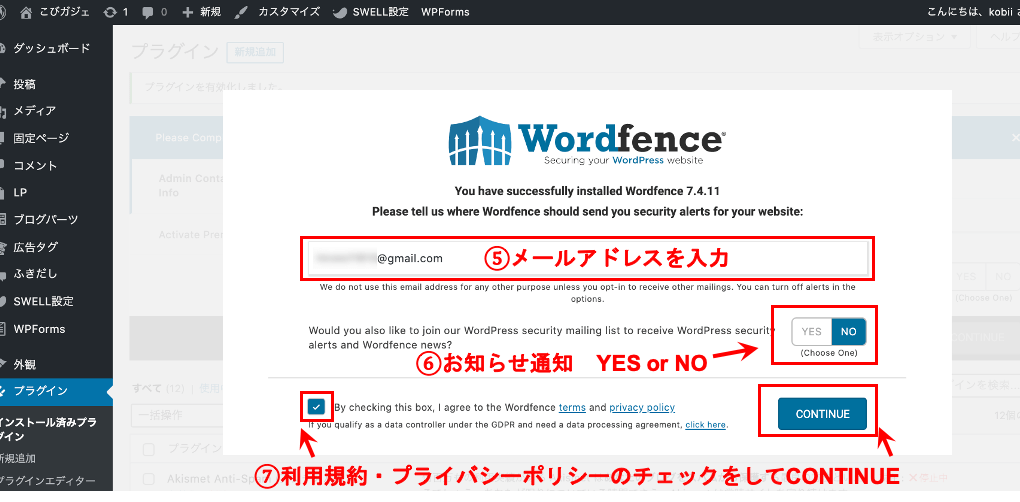Expand the 表示オプション screen options

914,37
